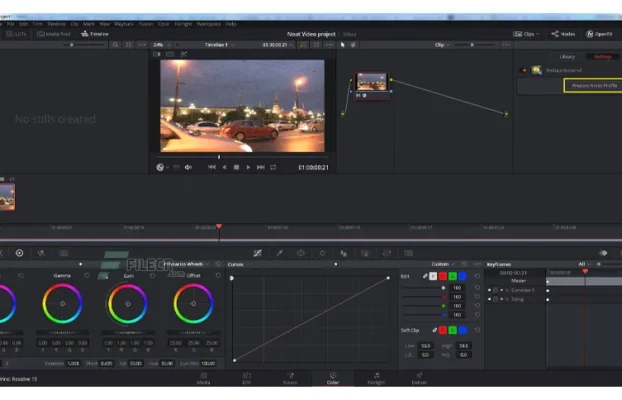Open the Timeline 1 name dropdown

pos(220,45)
